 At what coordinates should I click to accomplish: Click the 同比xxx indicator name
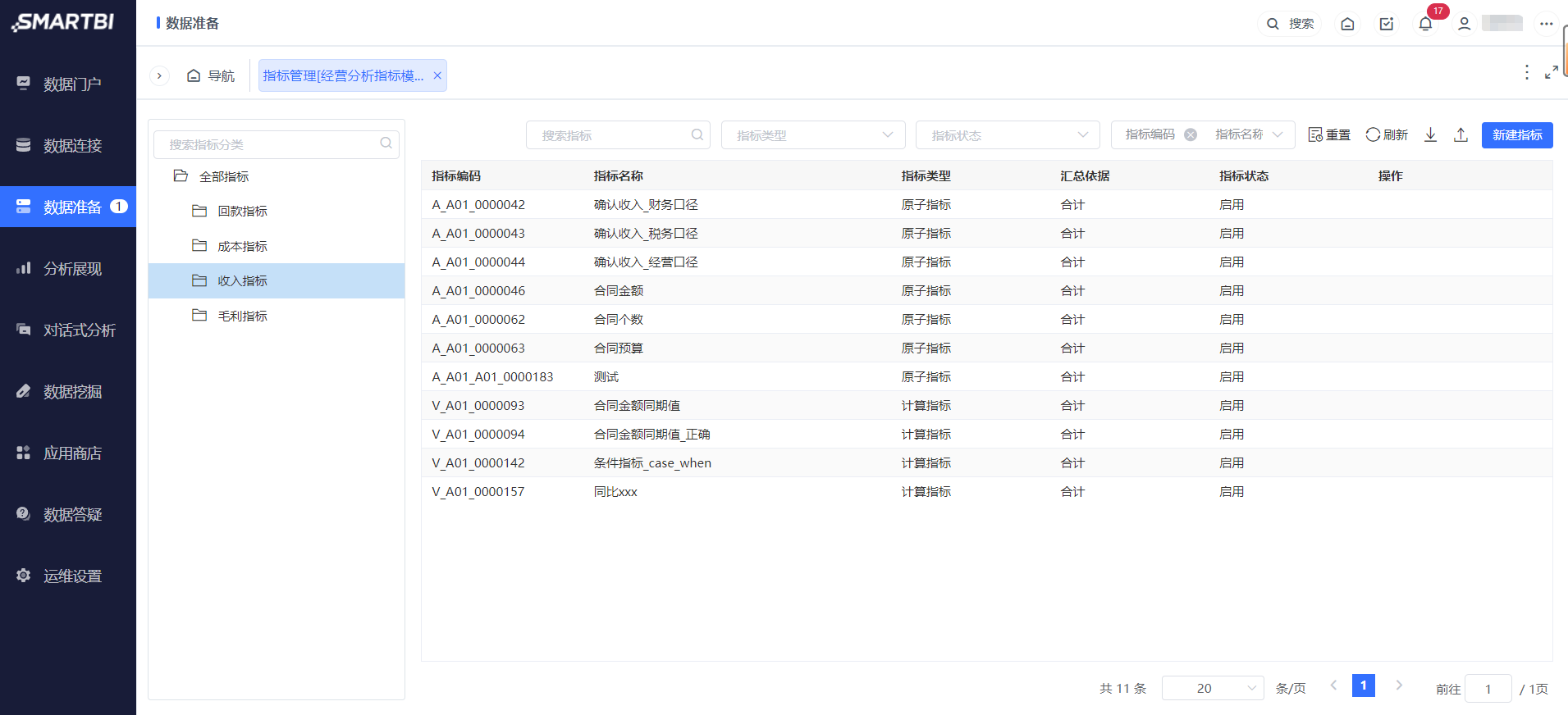pos(615,492)
